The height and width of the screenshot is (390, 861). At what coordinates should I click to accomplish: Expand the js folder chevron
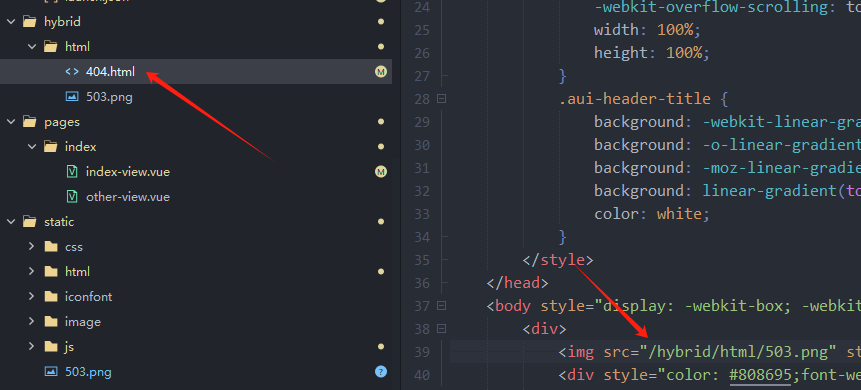[x=32, y=347]
